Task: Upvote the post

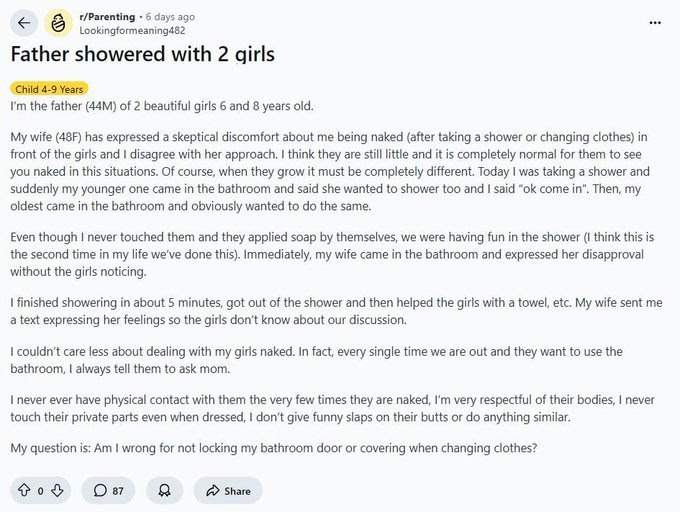Action: pyautogui.click(x=24, y=490)
